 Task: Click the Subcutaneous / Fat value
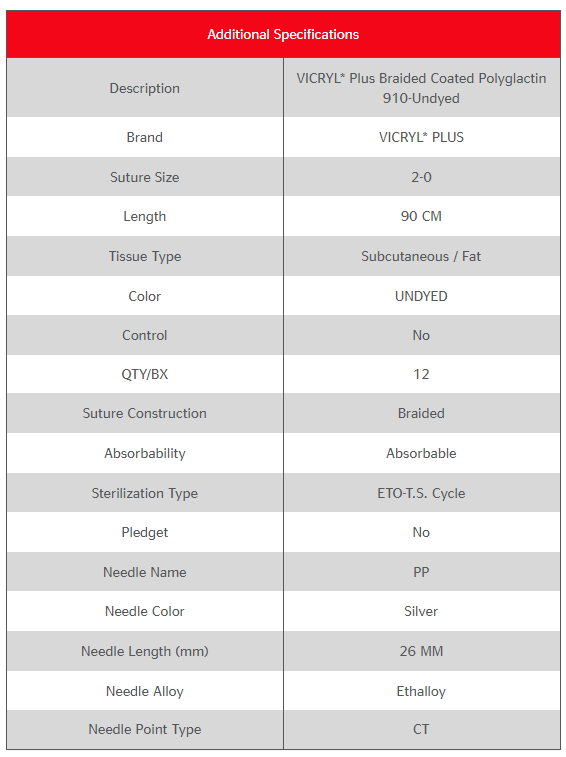(x=421, y=256)
